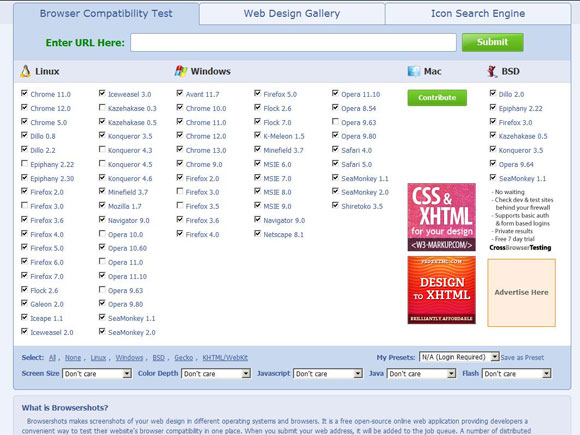Viewport: 580px width, 435px height.
Task: Open the CrossBrowserTesting text ad
Action: point(521,220)
